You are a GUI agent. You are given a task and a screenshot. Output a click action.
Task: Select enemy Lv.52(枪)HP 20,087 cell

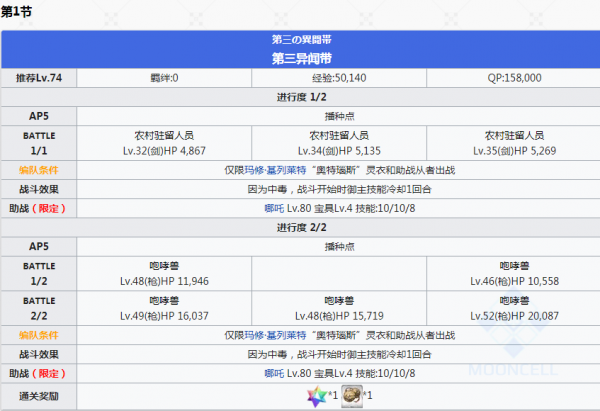(x=514, y=308)
